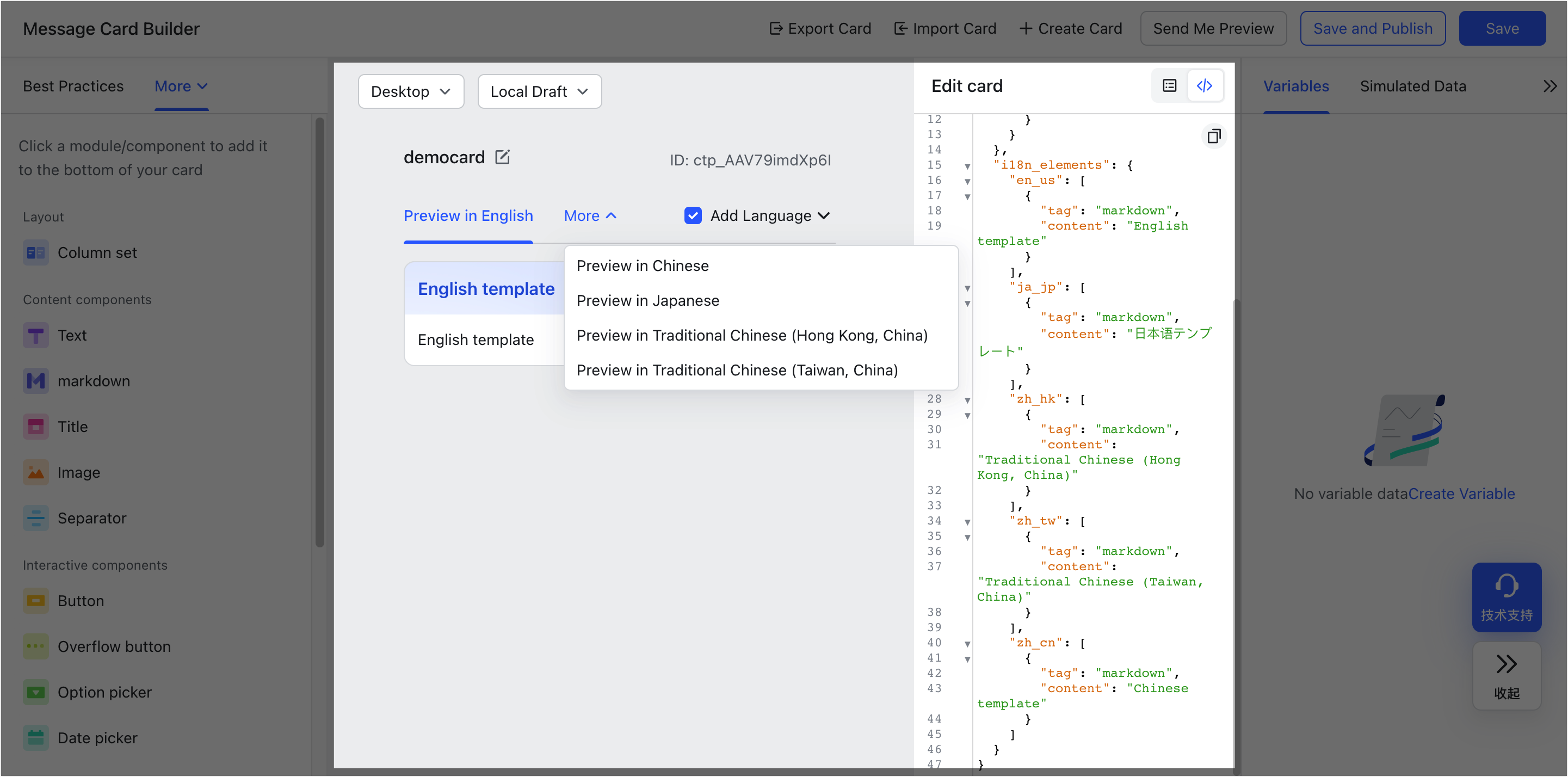
Task: Add the Date picker component icon
Action: [35, 738]
